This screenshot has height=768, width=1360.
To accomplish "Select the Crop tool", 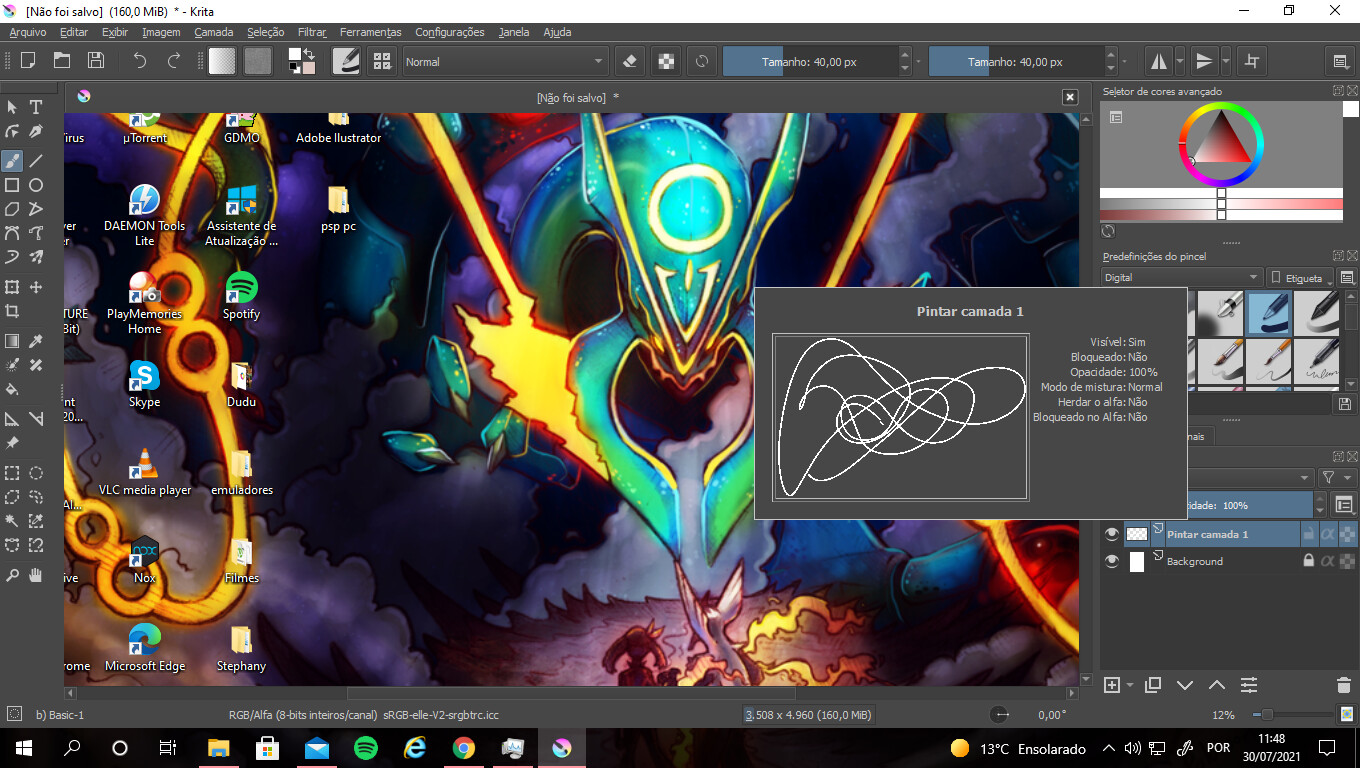I will [12, 313].
